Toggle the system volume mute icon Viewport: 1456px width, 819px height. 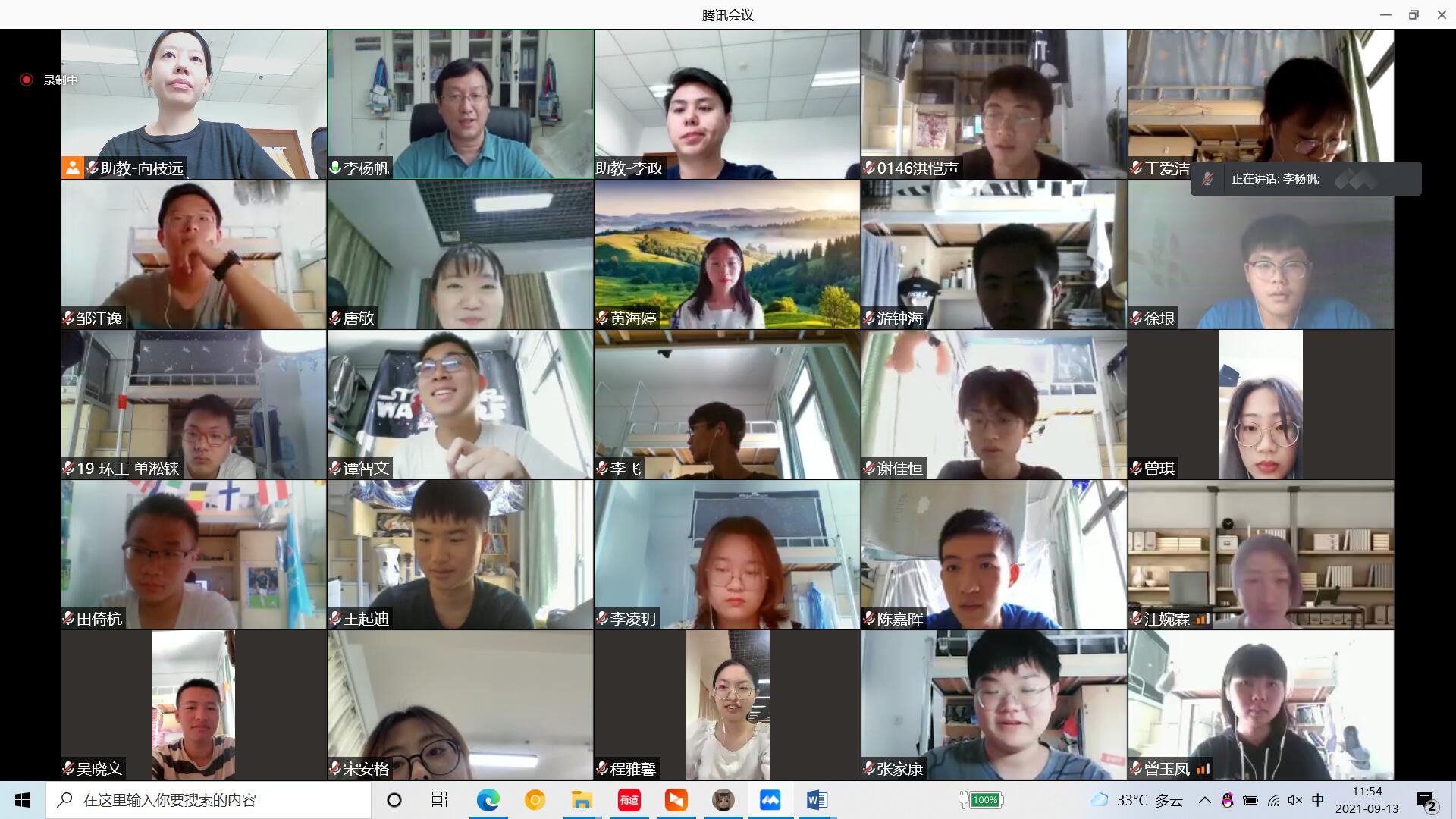click(x=1294, y=800)
